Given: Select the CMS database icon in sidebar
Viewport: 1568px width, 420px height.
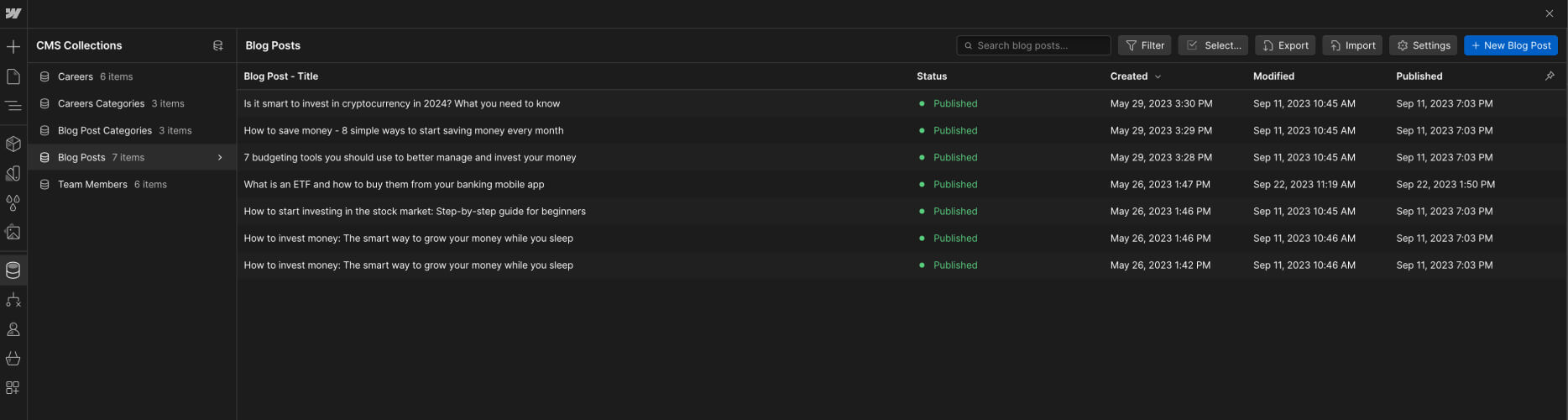Looking at the screenshot, I should (x=13, y=270).
